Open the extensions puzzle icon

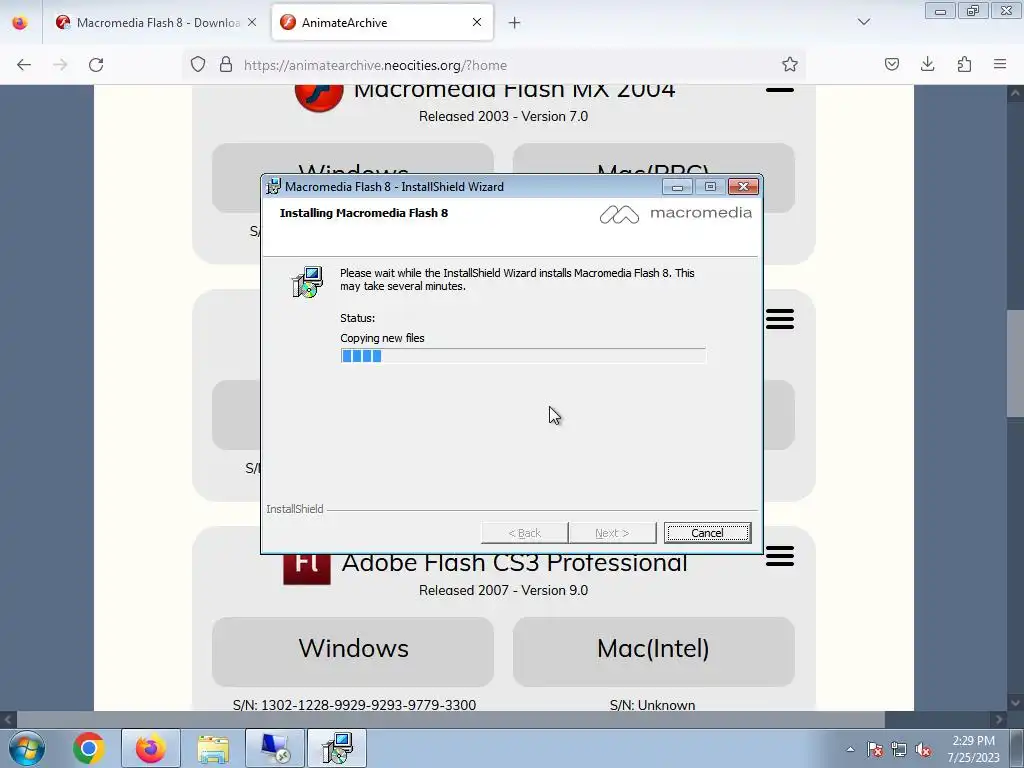click(964, 64)
